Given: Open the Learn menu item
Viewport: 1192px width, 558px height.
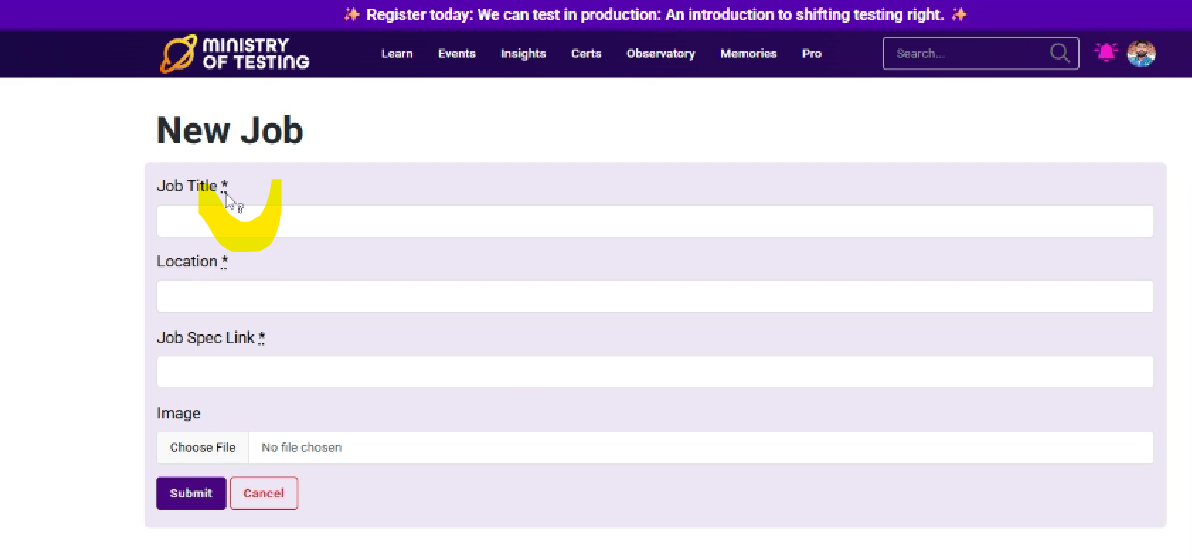Looking at the screenshot, I should coord(397,54).
